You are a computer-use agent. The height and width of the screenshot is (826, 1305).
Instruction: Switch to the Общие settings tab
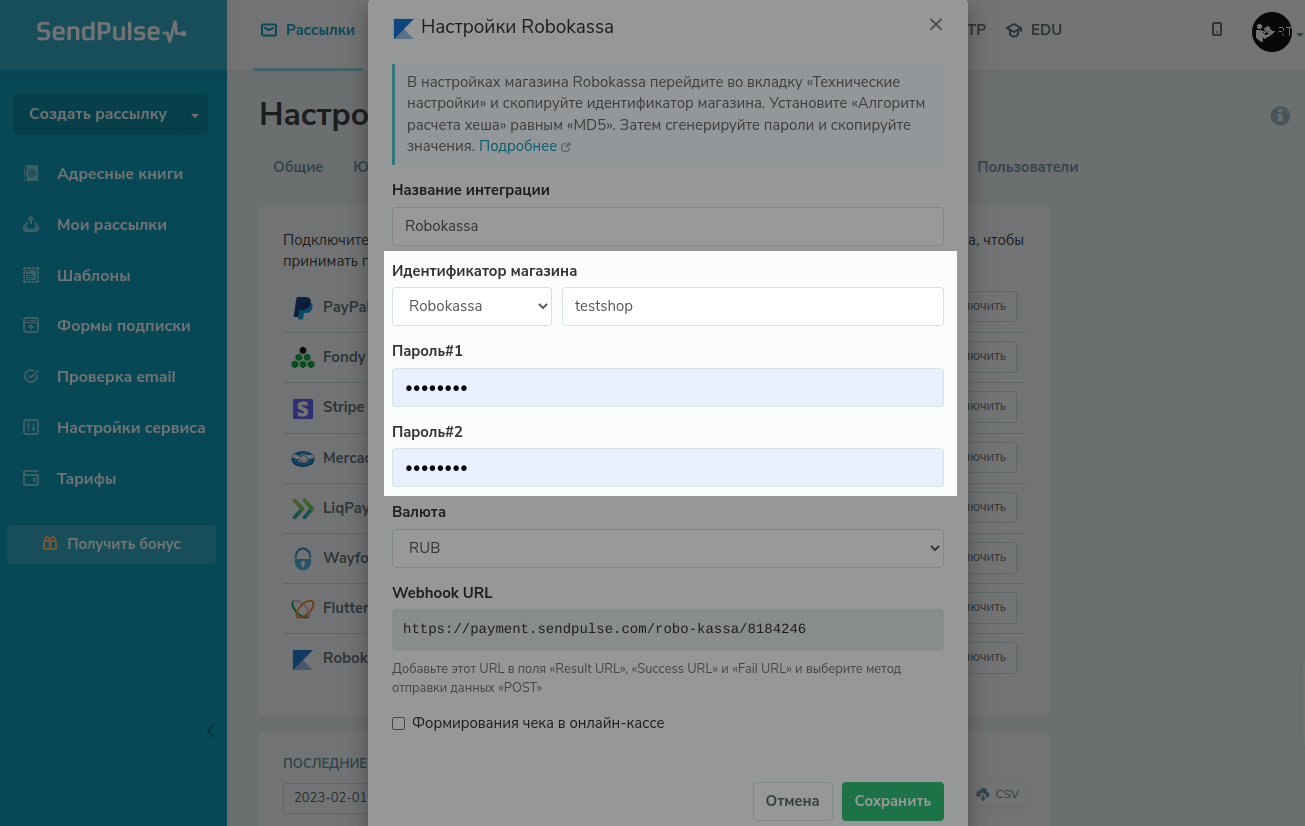click(x=298, y=167)
